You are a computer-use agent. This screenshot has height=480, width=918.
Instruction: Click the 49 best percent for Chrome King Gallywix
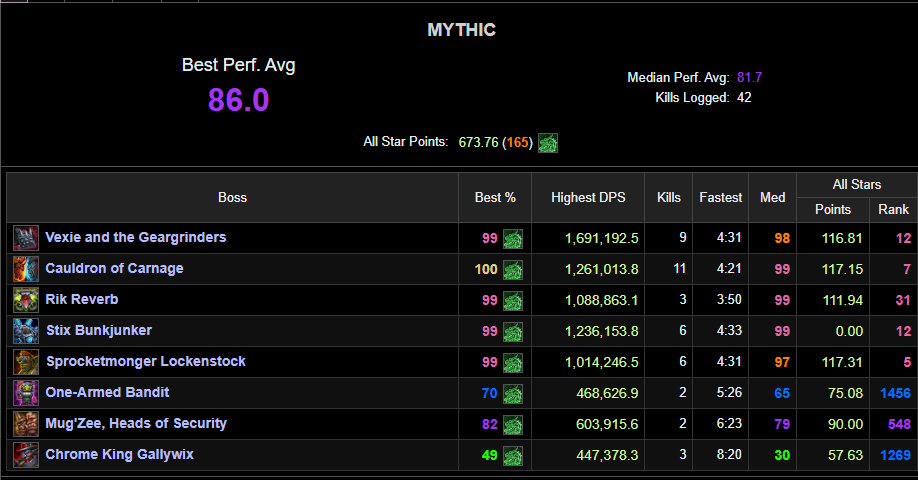tap(489, 455)
